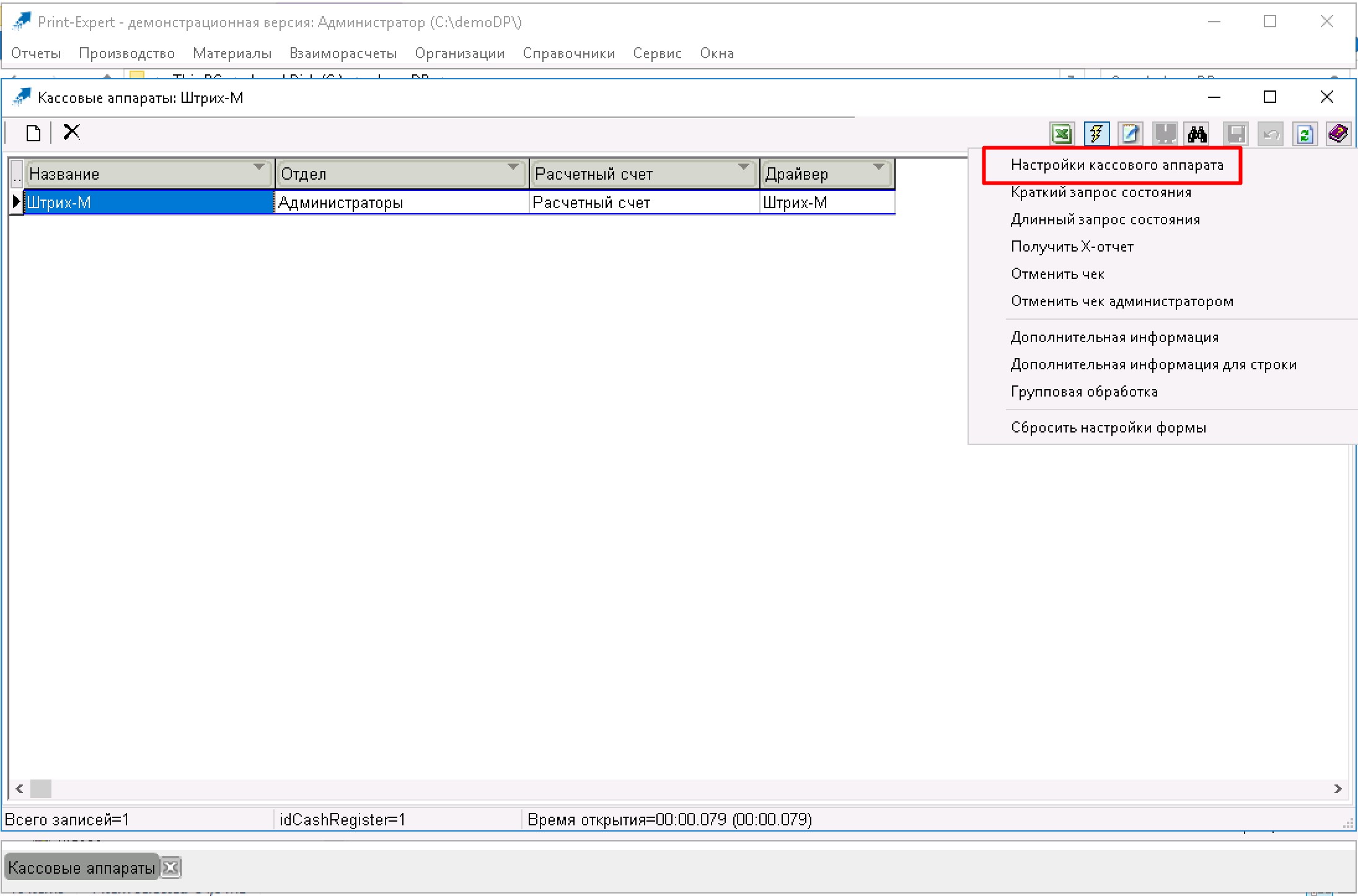Open the Драйвер column filter dropdown

[878, 167]
